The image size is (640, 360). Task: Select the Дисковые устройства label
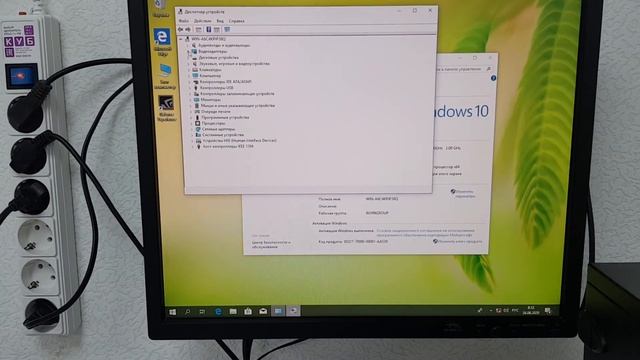coord(219,58)
